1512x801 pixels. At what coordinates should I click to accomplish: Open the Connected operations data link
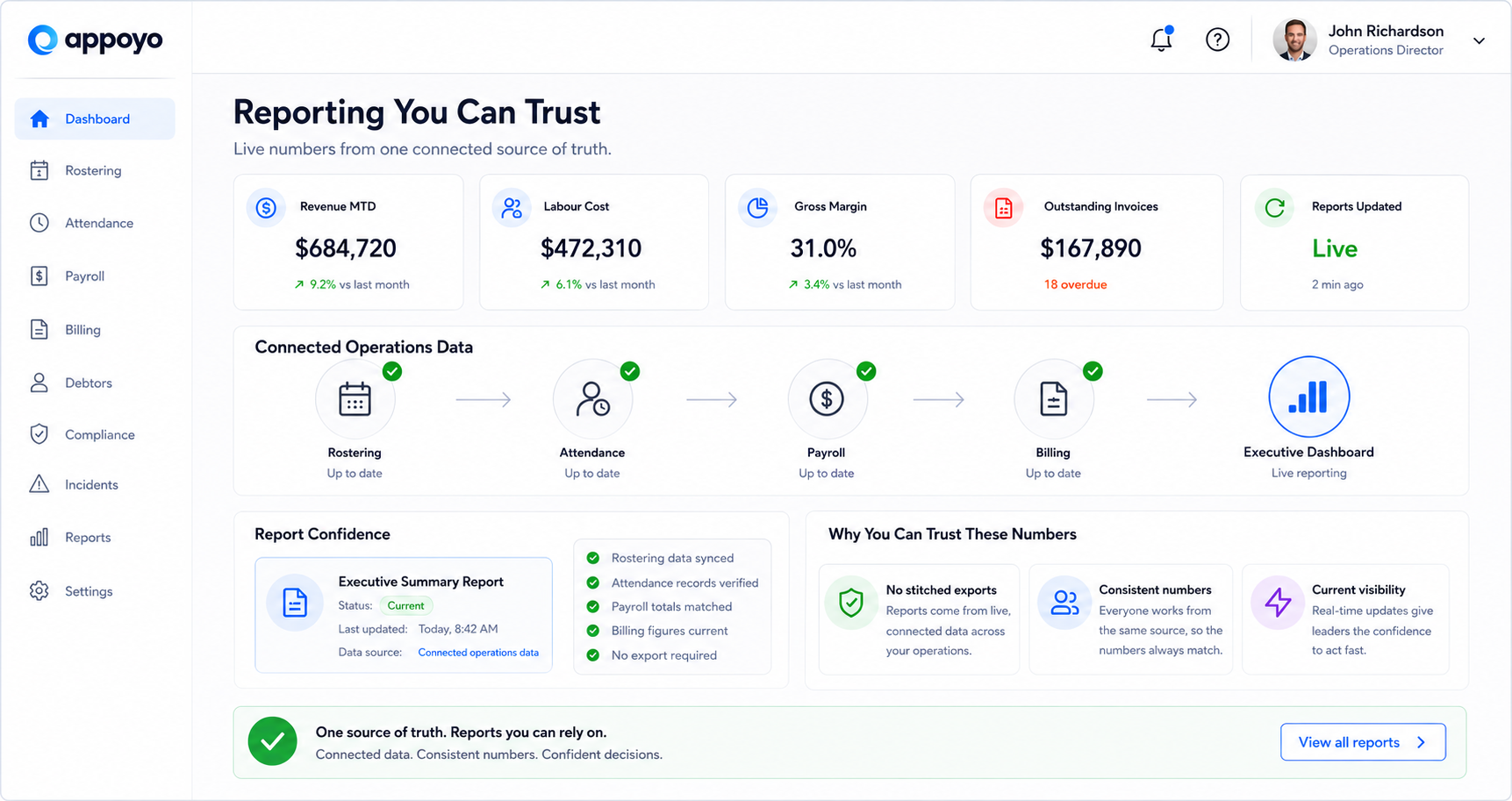point(478,653)
